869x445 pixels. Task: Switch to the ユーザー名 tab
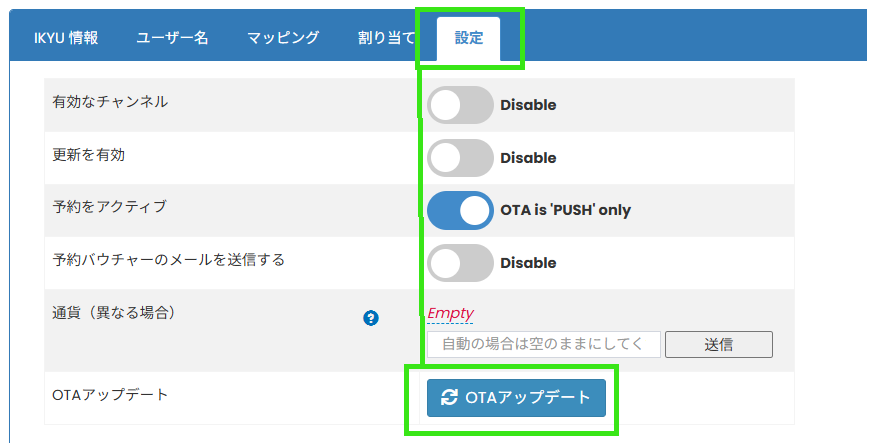[172, 39]
